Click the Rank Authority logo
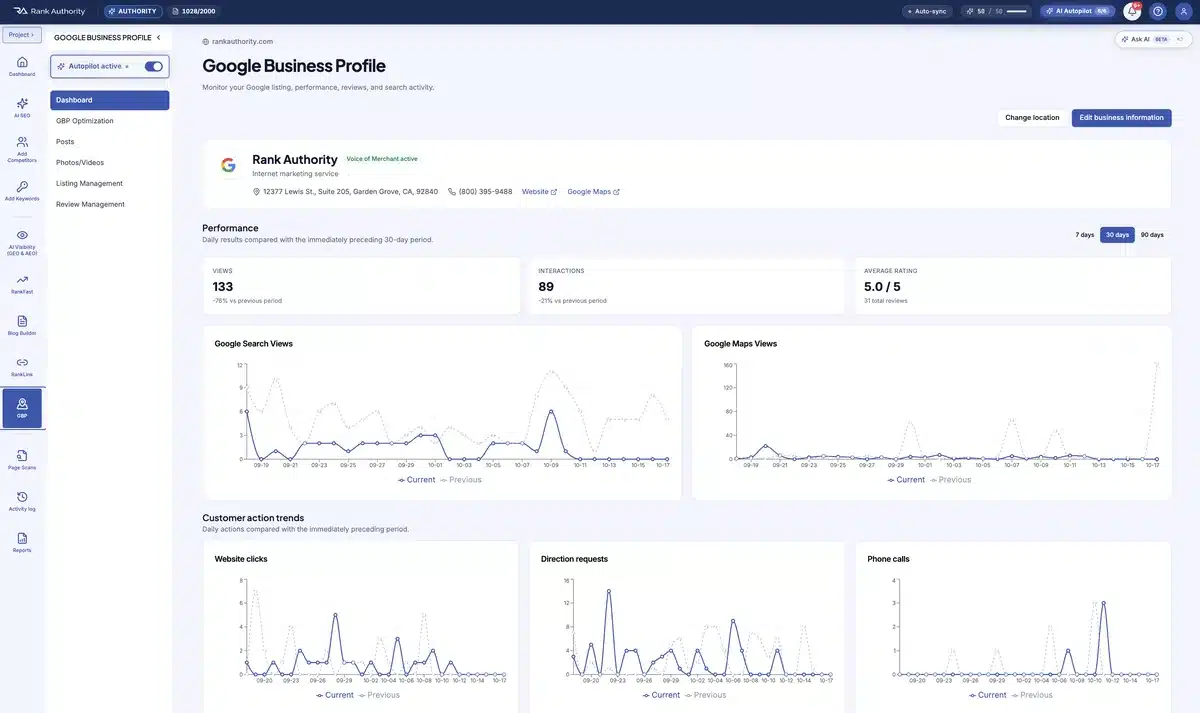 click(50, 11)
